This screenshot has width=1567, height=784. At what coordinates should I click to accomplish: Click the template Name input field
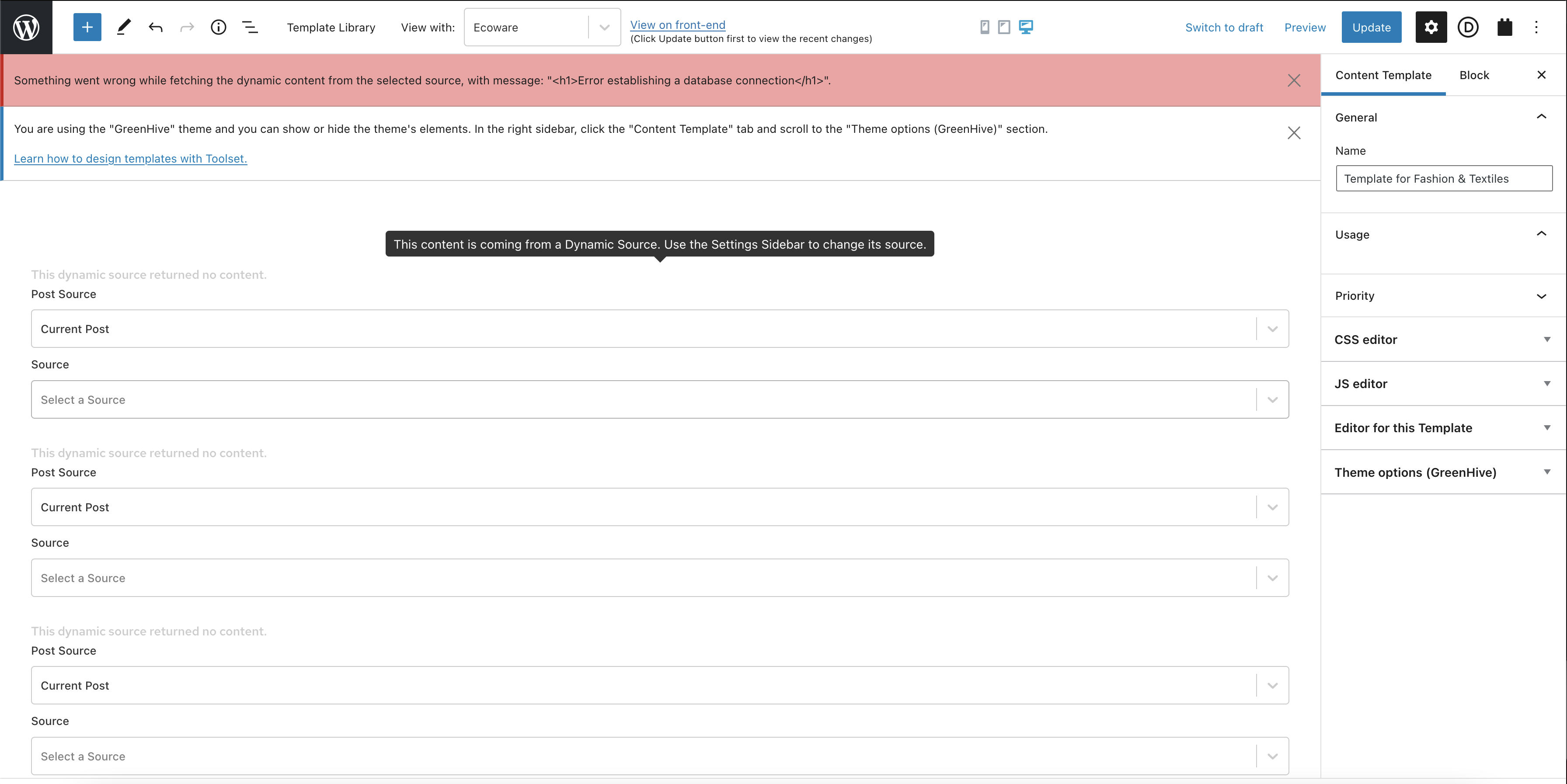pos(1443,179)
